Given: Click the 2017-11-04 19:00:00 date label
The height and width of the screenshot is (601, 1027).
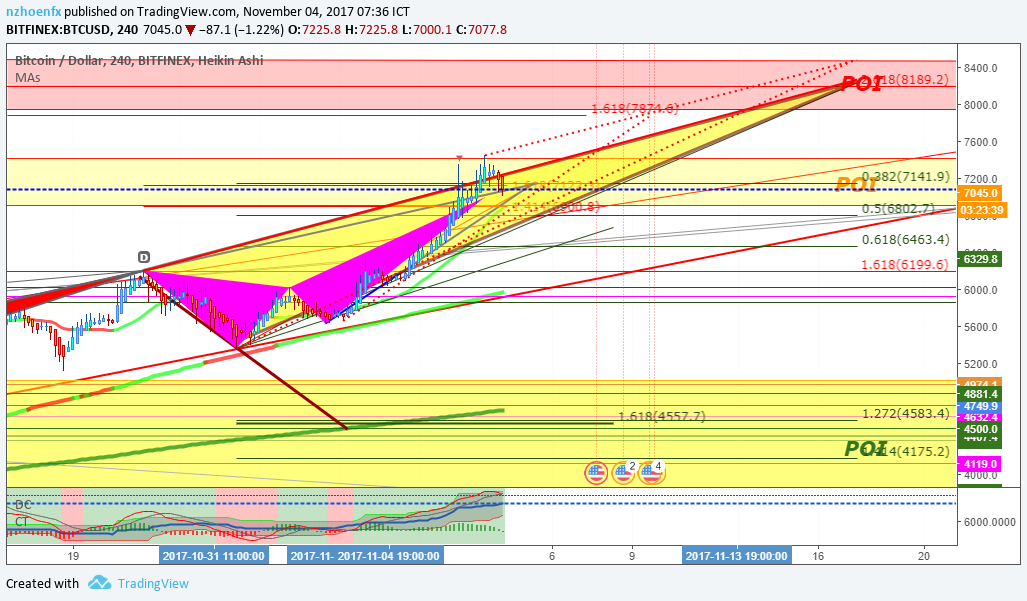Looking at the screenshot, I should click(388, 556).
